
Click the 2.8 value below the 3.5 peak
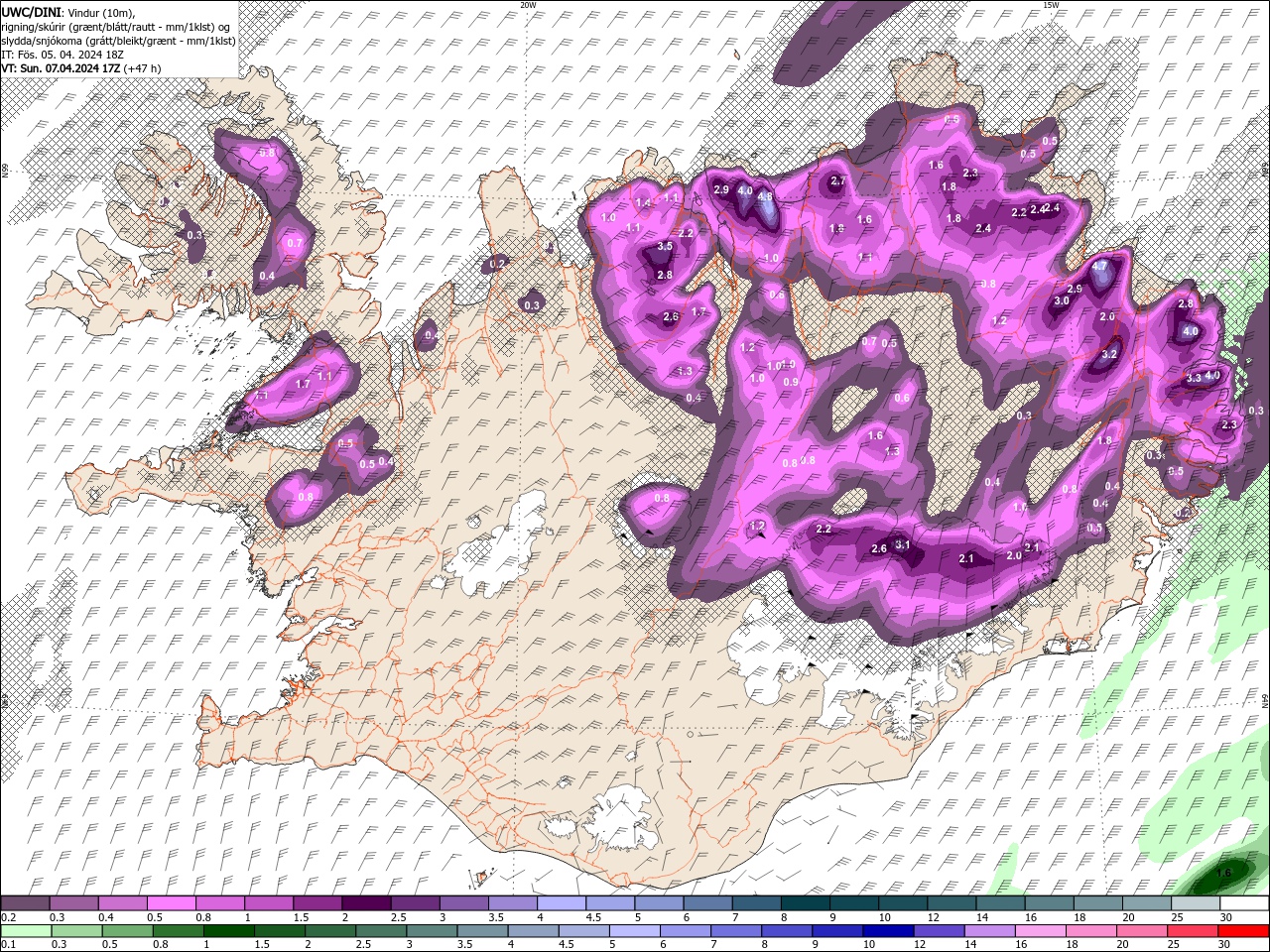(x=665, y=275)
